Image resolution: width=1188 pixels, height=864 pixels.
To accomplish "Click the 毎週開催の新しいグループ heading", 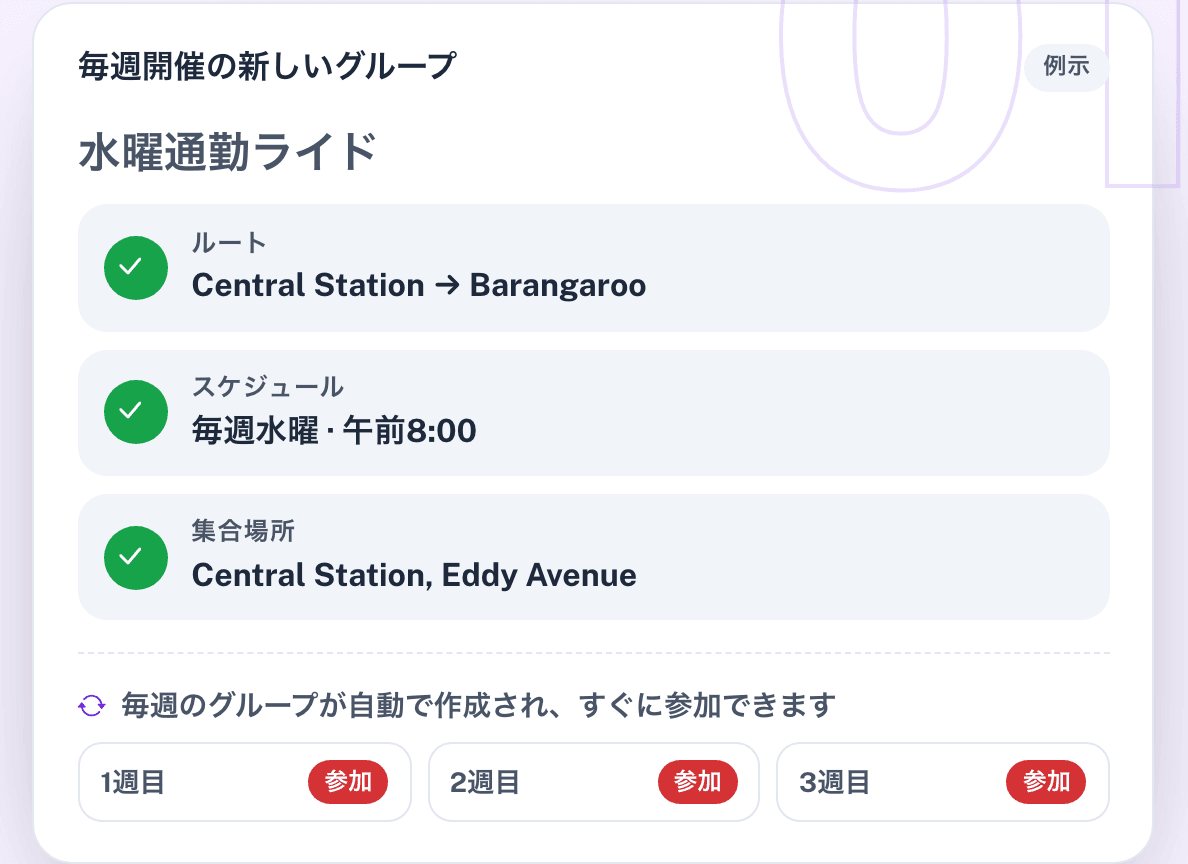I will tap(267, 67).
